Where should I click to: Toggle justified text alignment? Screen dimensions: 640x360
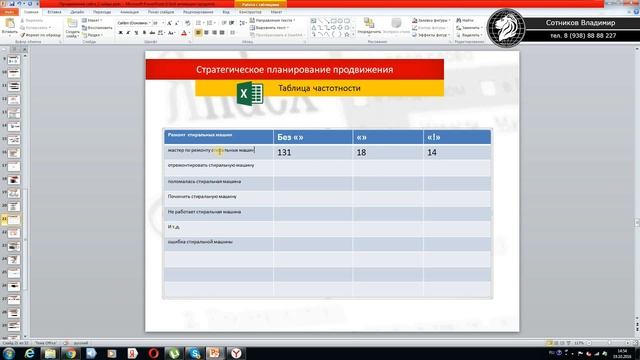[x=222, y=33]
